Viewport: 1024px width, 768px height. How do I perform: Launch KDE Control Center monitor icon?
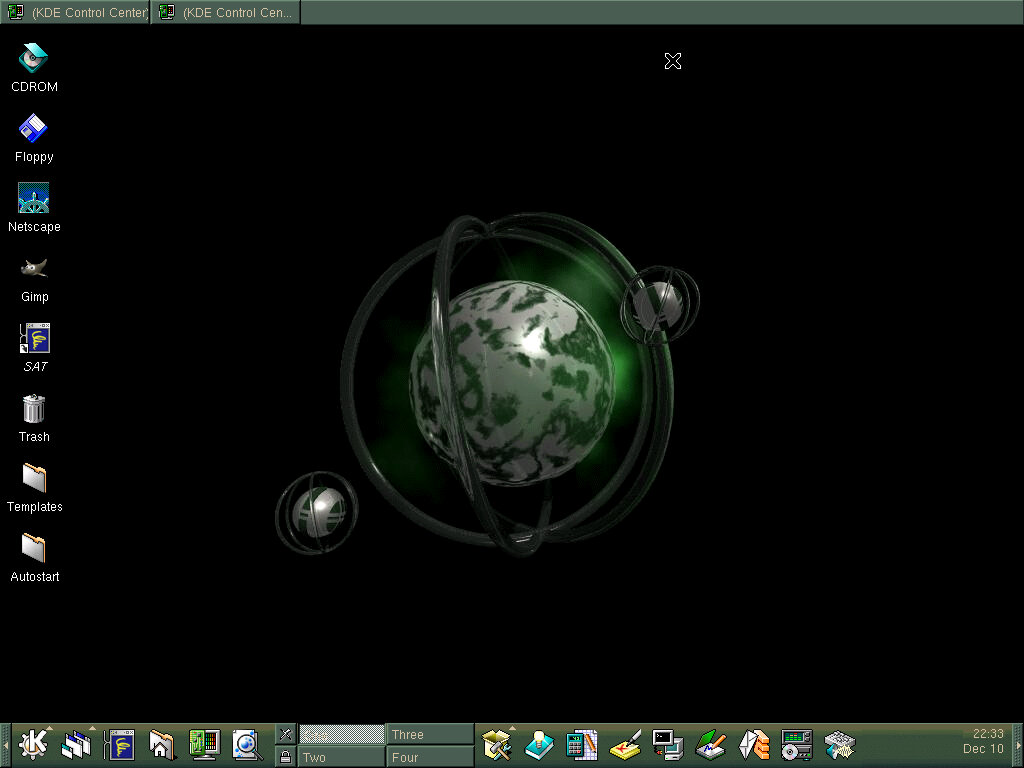[205, 745]
